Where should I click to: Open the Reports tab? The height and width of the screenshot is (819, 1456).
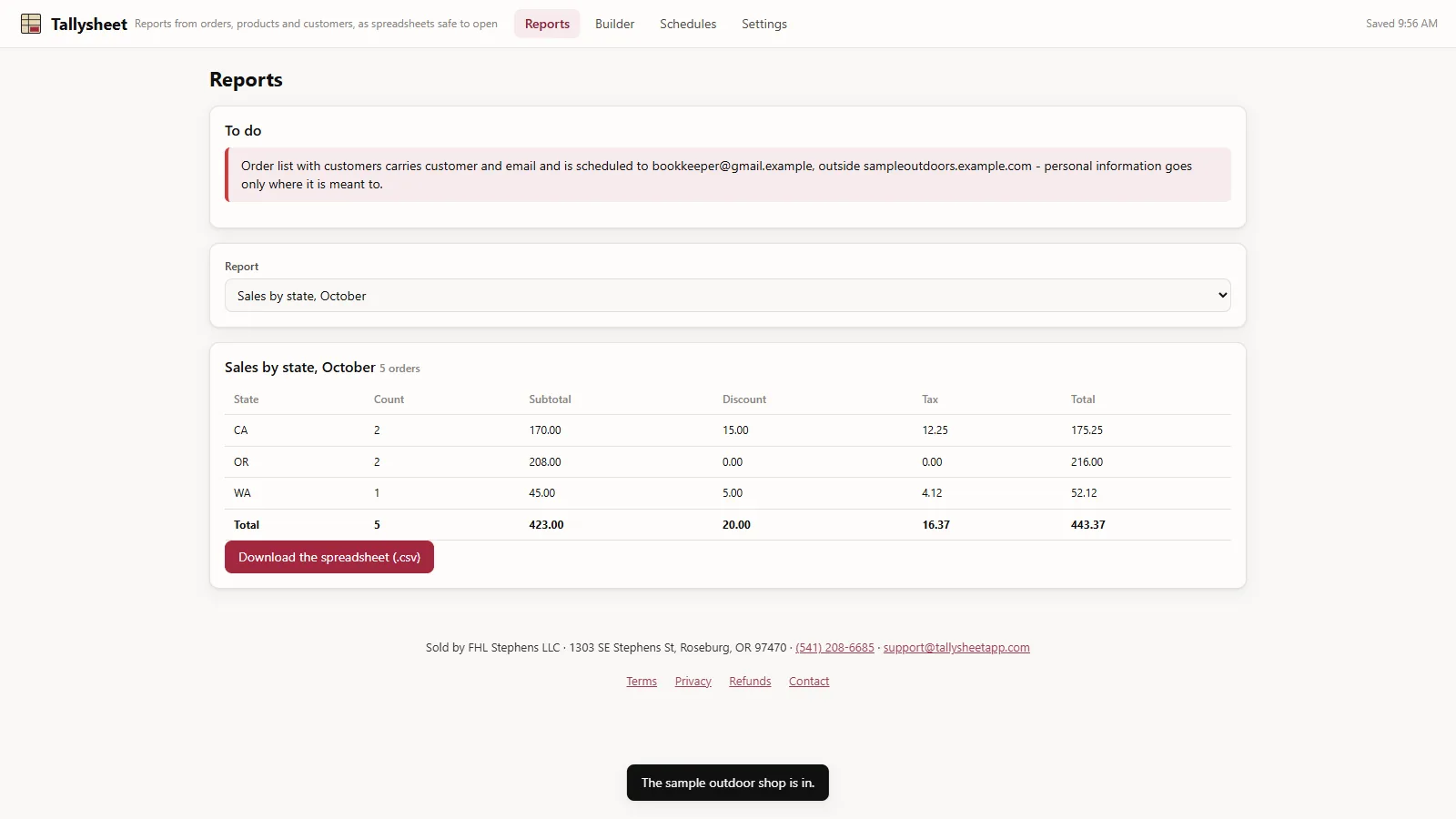pos(547,24)
